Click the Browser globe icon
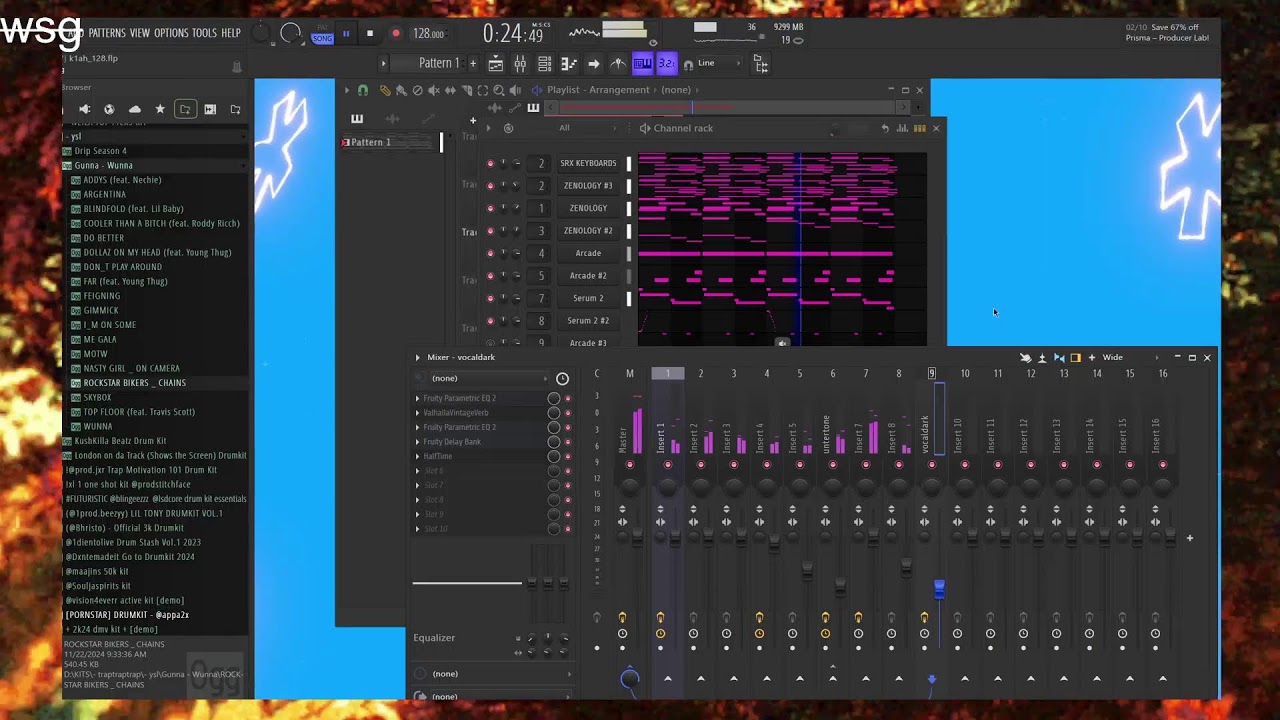1280x720 pixels. [x=109, y=109]
